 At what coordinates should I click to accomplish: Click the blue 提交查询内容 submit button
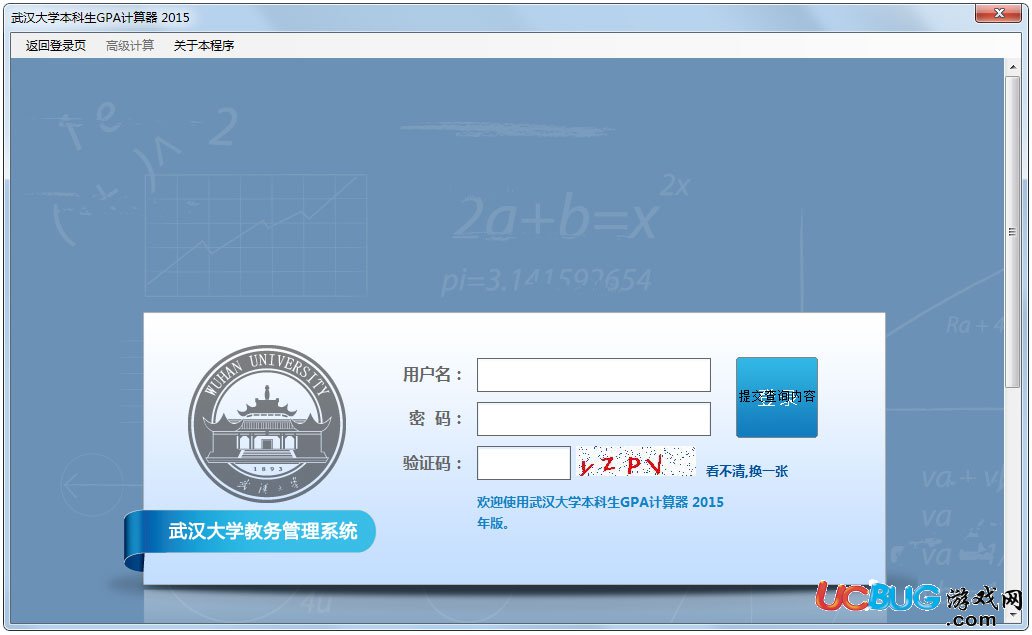tap(777, 397)
